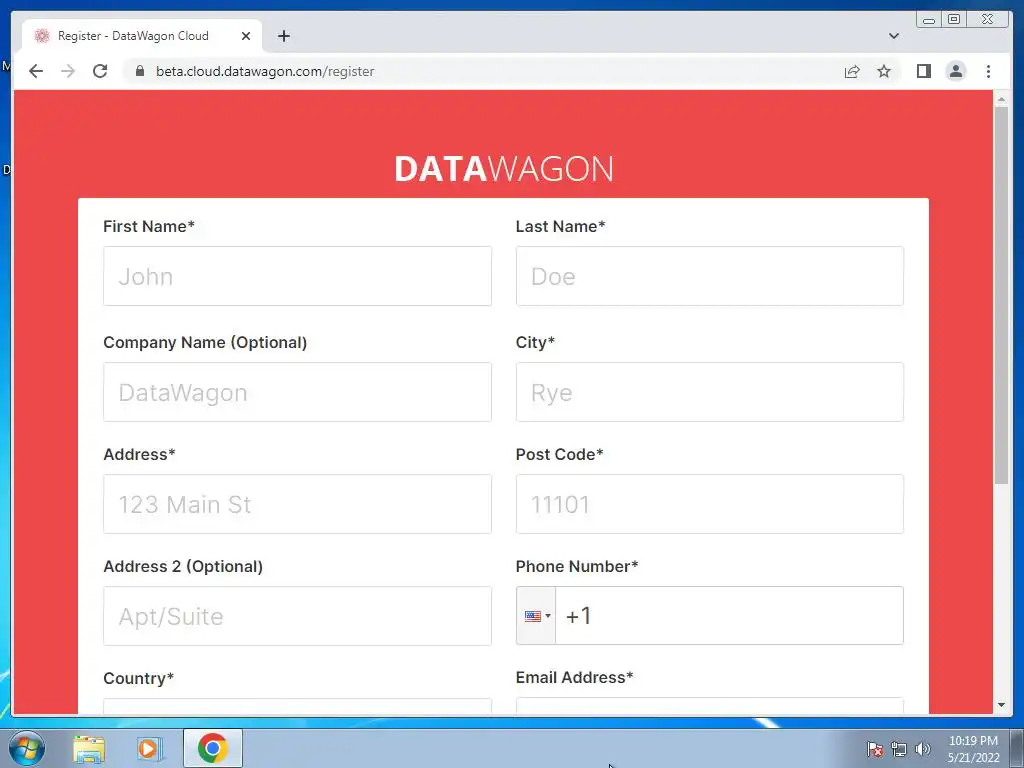The height and width of the screenshot is (768, 1024).
Task: View site security lock info
Action: click(x=139, y=71)
